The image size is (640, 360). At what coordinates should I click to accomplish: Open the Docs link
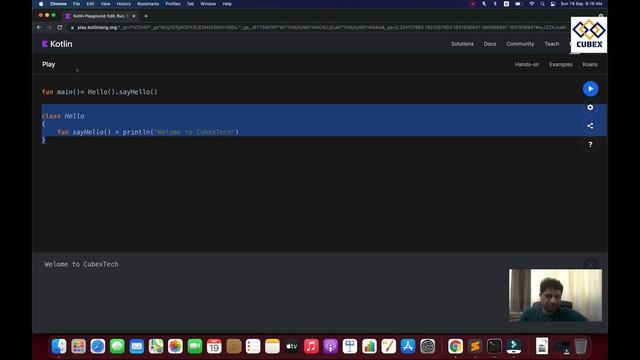pos(490,44)
